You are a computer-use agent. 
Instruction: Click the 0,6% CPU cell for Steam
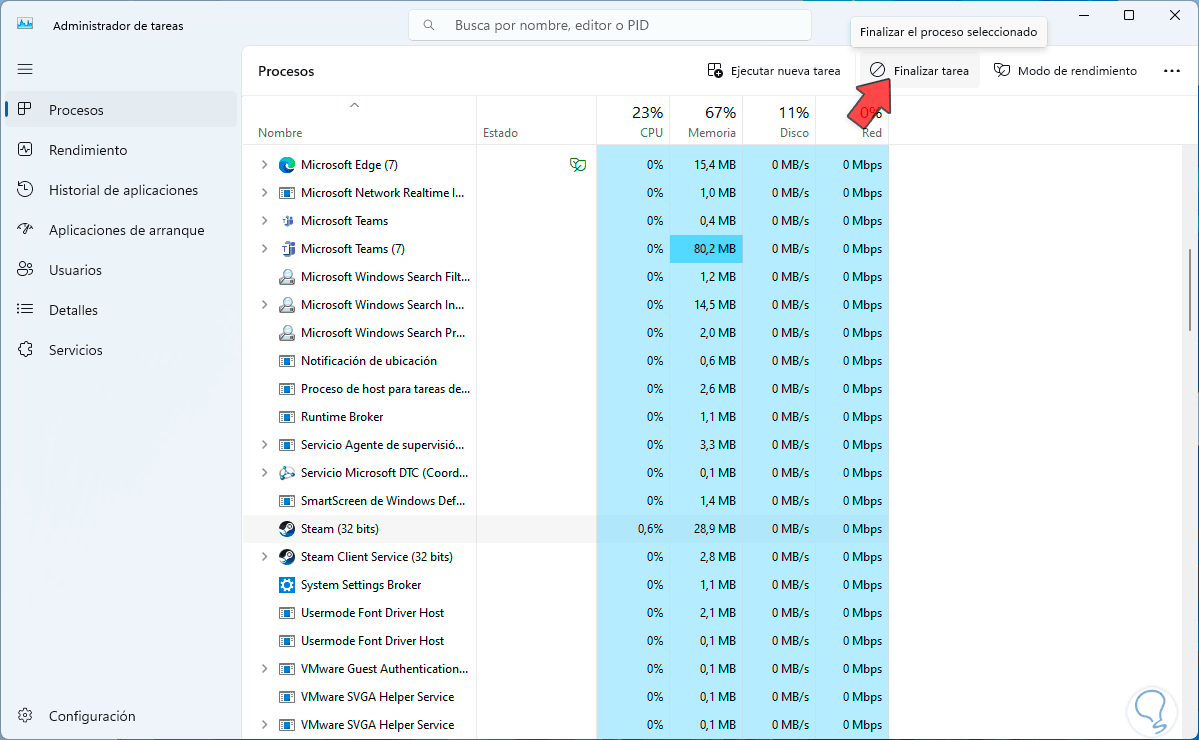(633, 528)
